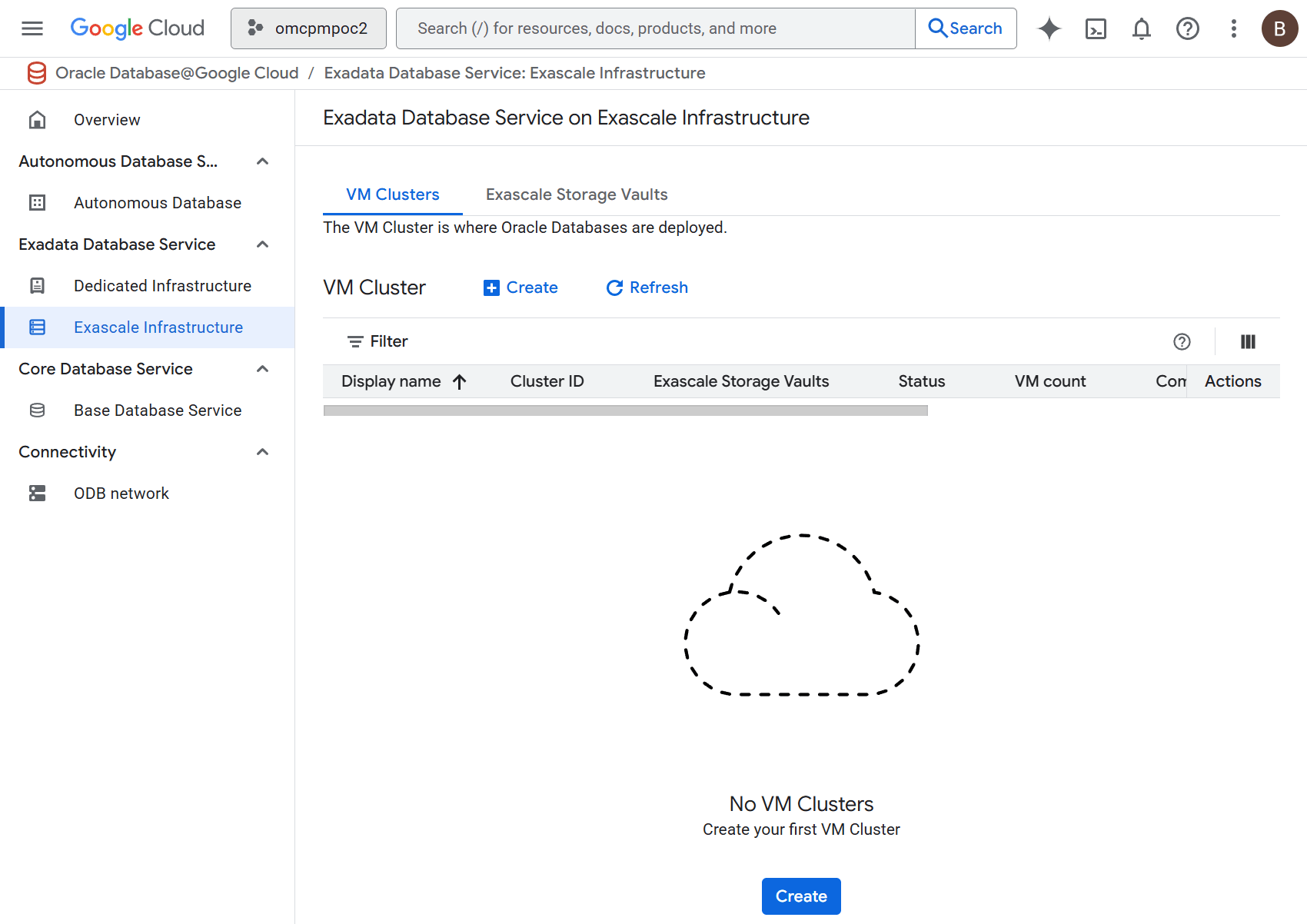Viewport: 1307px width, 924px height.
Task: Open the omcpmpoc2 project selector
Action: tap(308, 28)
